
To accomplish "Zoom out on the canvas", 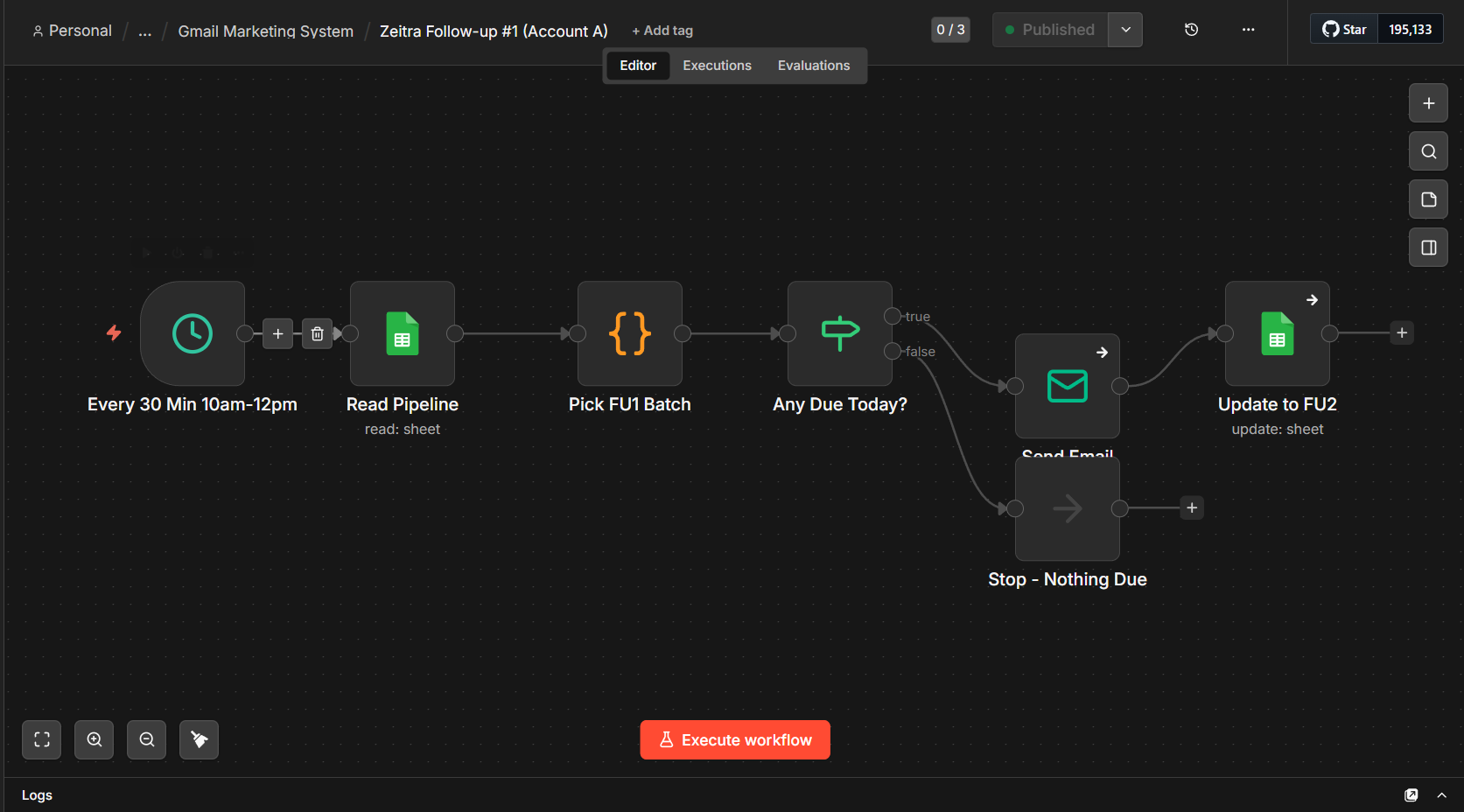I will [x=147, y=739].
